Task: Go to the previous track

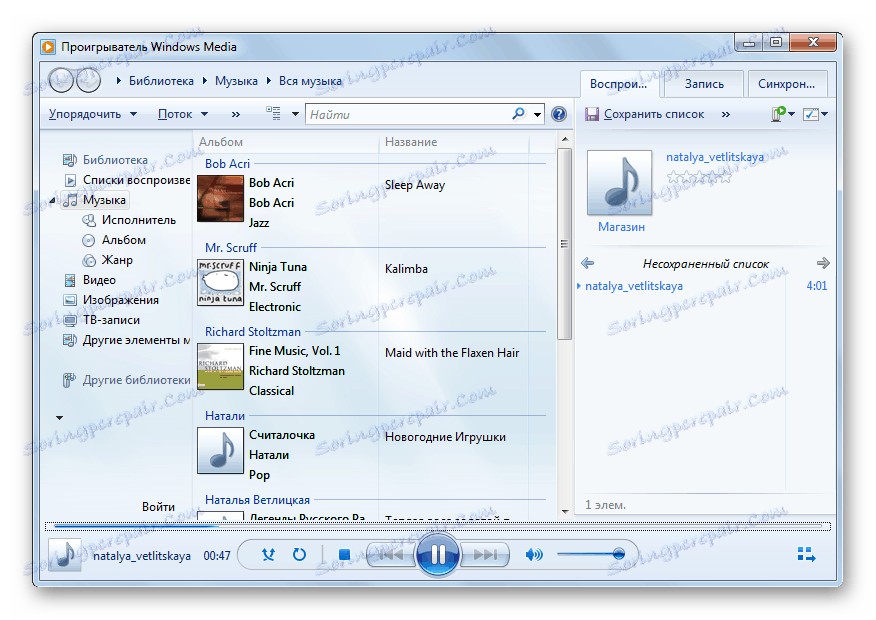Action: click(x=391, y=555)
